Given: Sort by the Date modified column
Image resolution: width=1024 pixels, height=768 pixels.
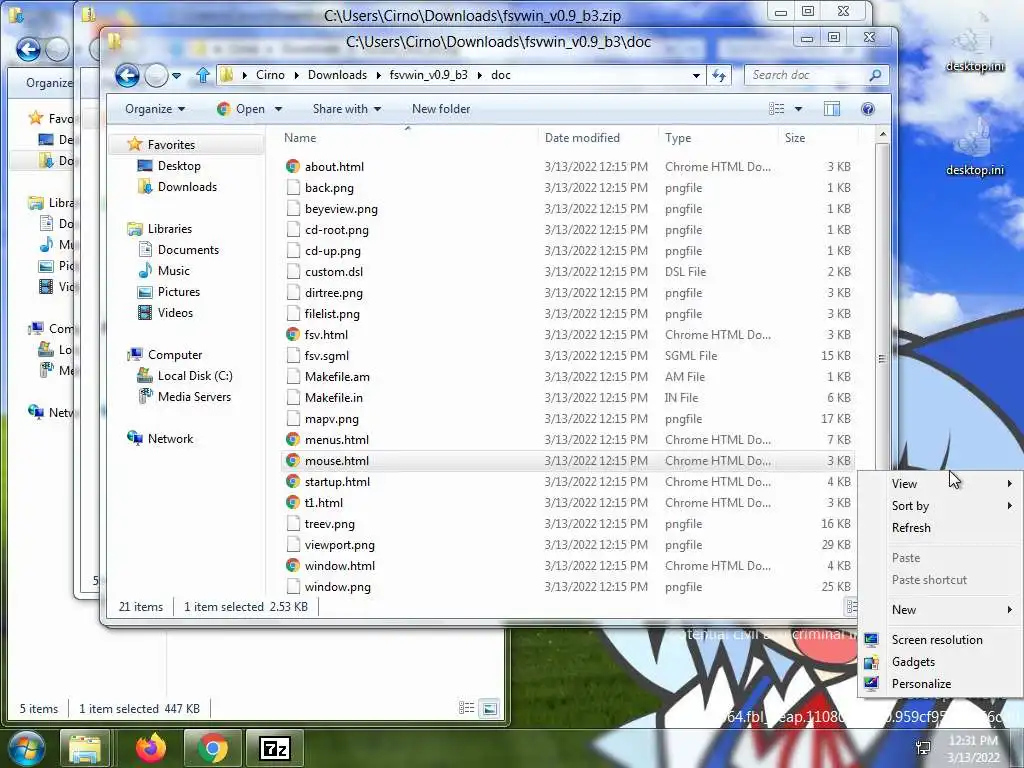Looking at the screenshot, I should click(598, 138).
